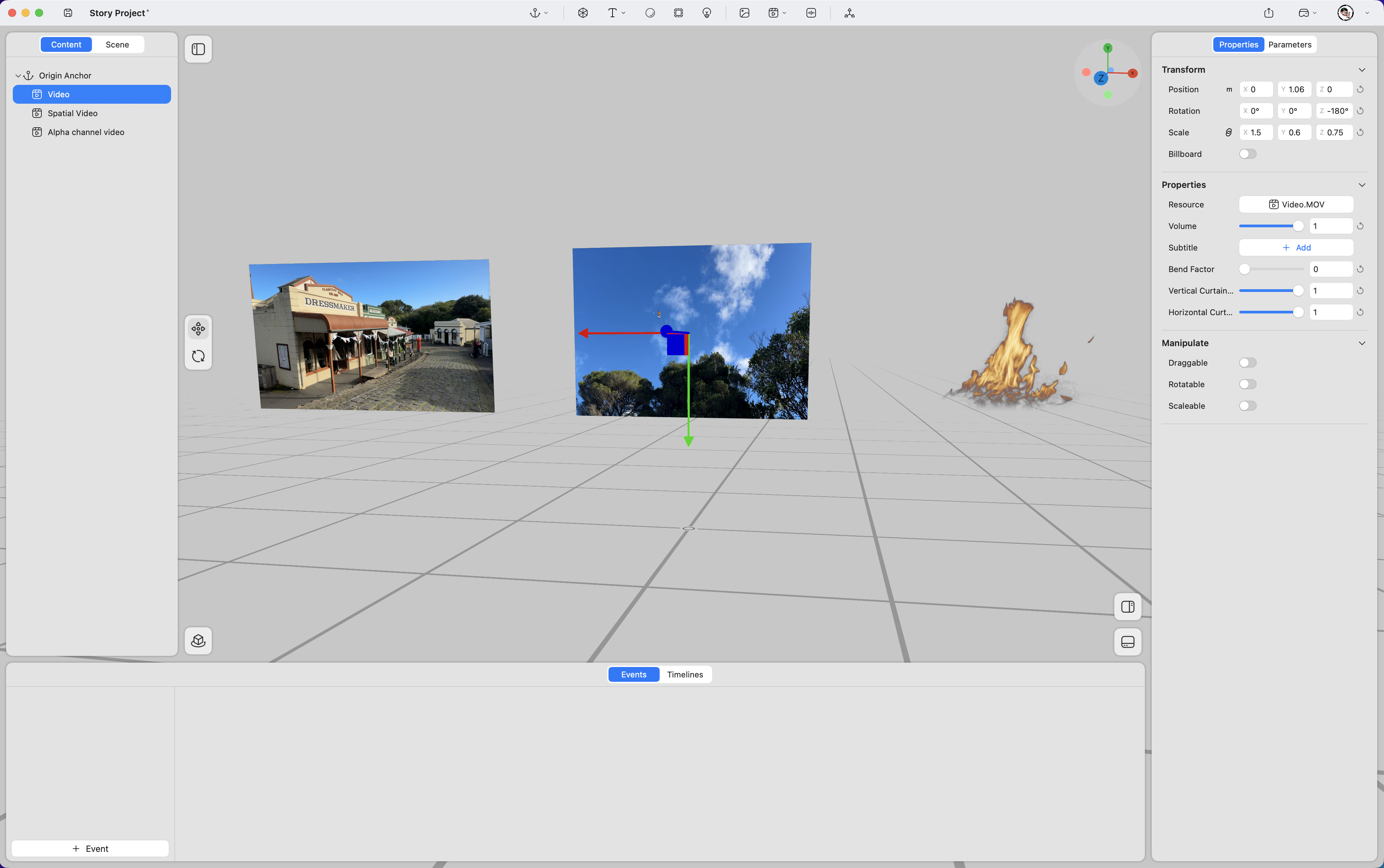Open the video tool dropdown arrow

785,13
